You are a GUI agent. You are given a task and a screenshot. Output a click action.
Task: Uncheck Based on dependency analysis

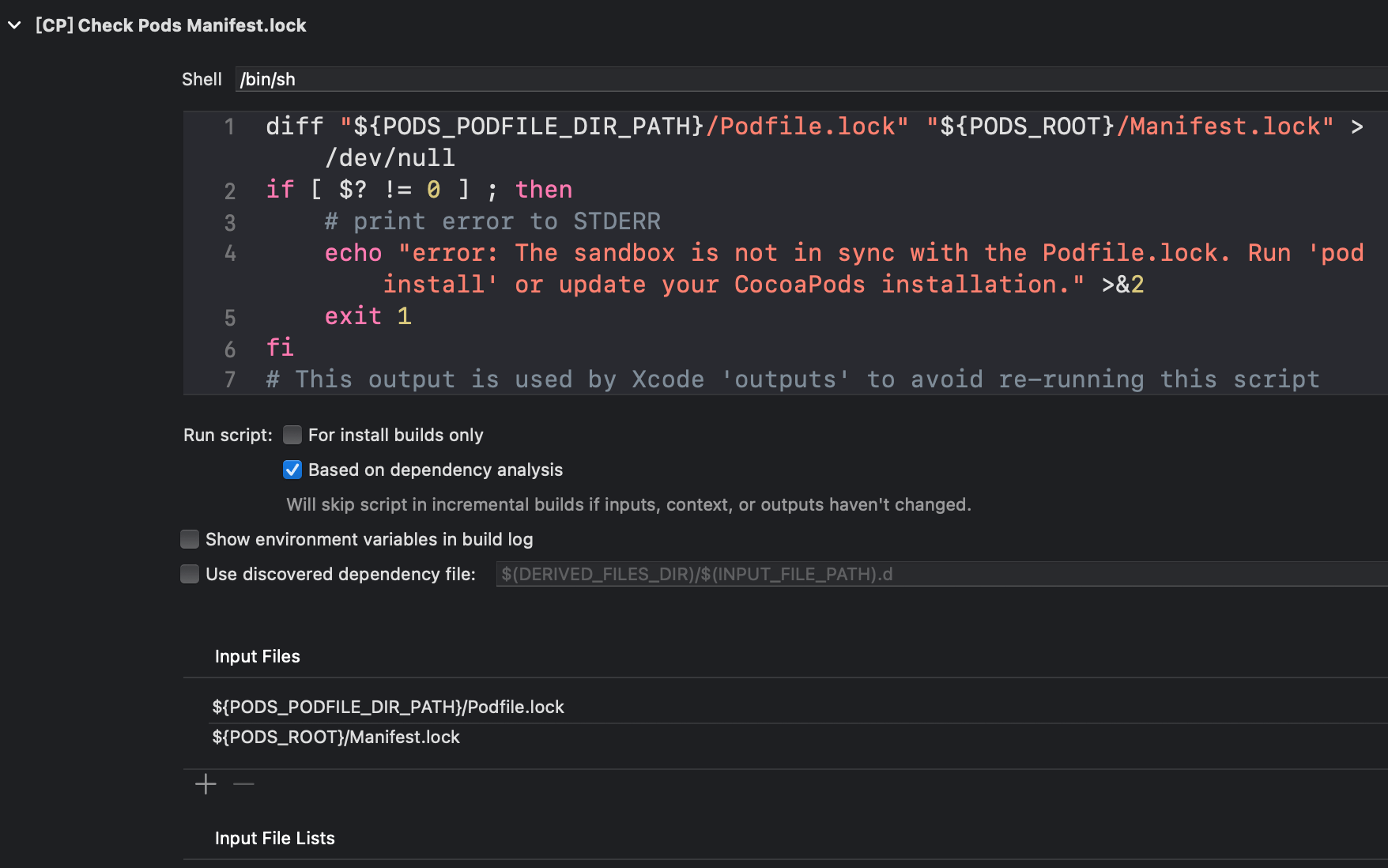click(292, 470)
